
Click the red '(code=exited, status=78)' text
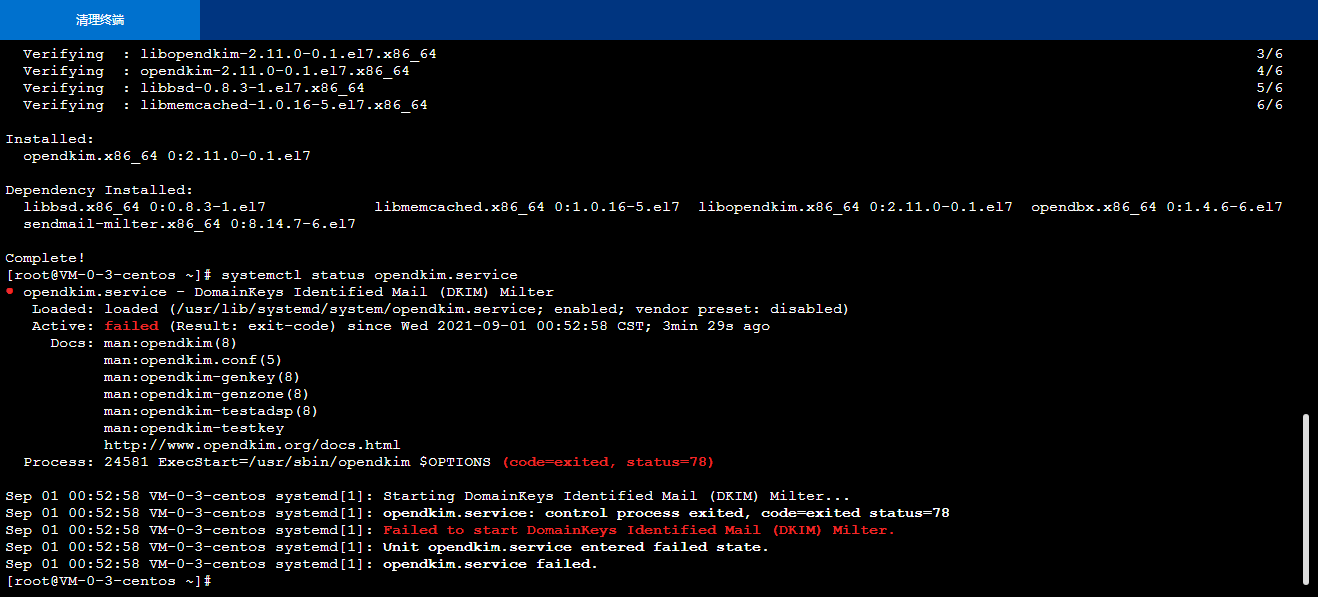[x=608, y=462]
